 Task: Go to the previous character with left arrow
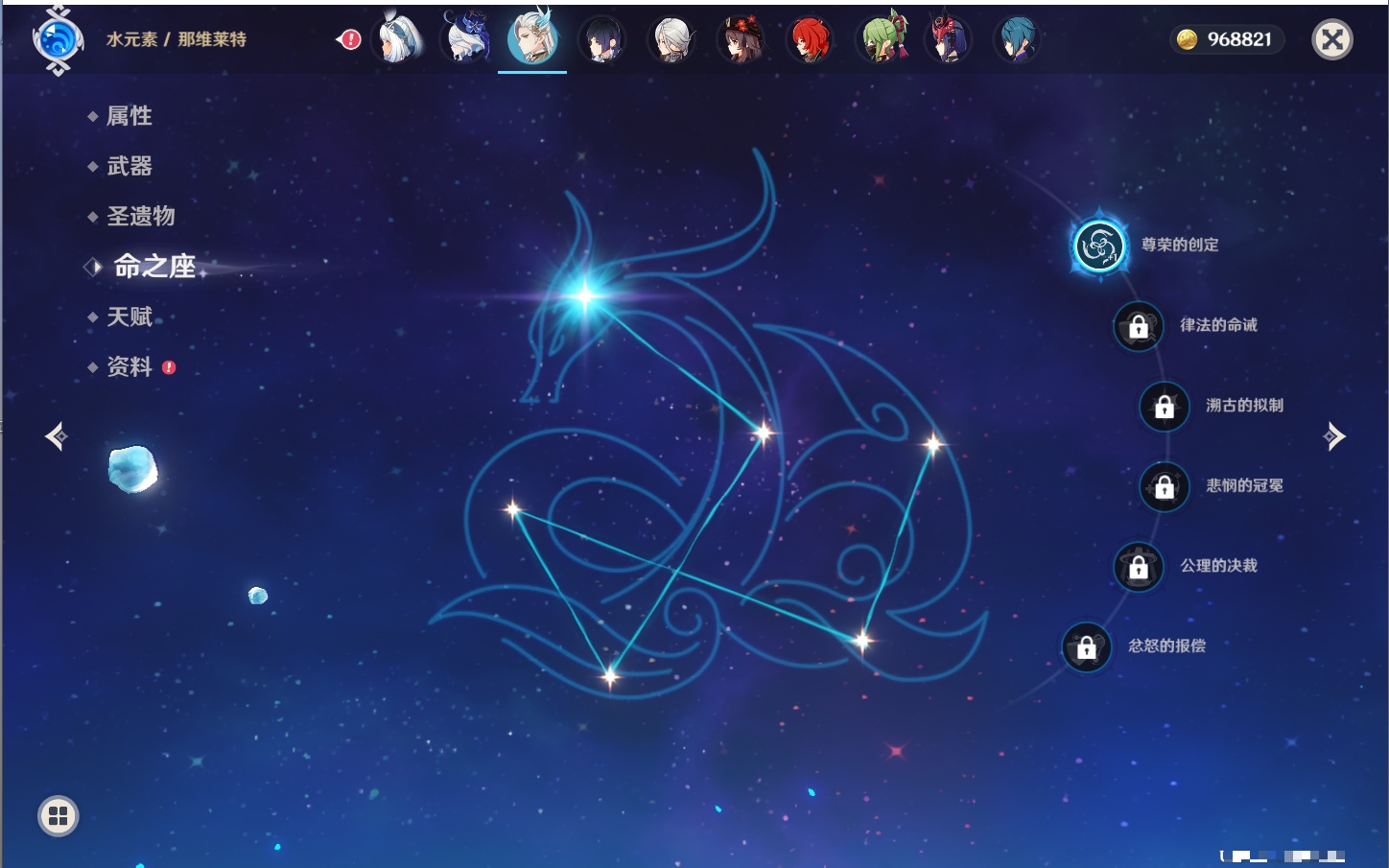(x=57, y=436)
